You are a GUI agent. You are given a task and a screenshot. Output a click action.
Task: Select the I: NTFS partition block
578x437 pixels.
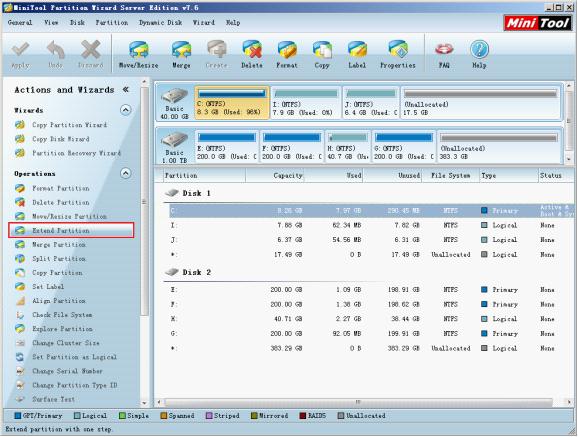point(306,103)
